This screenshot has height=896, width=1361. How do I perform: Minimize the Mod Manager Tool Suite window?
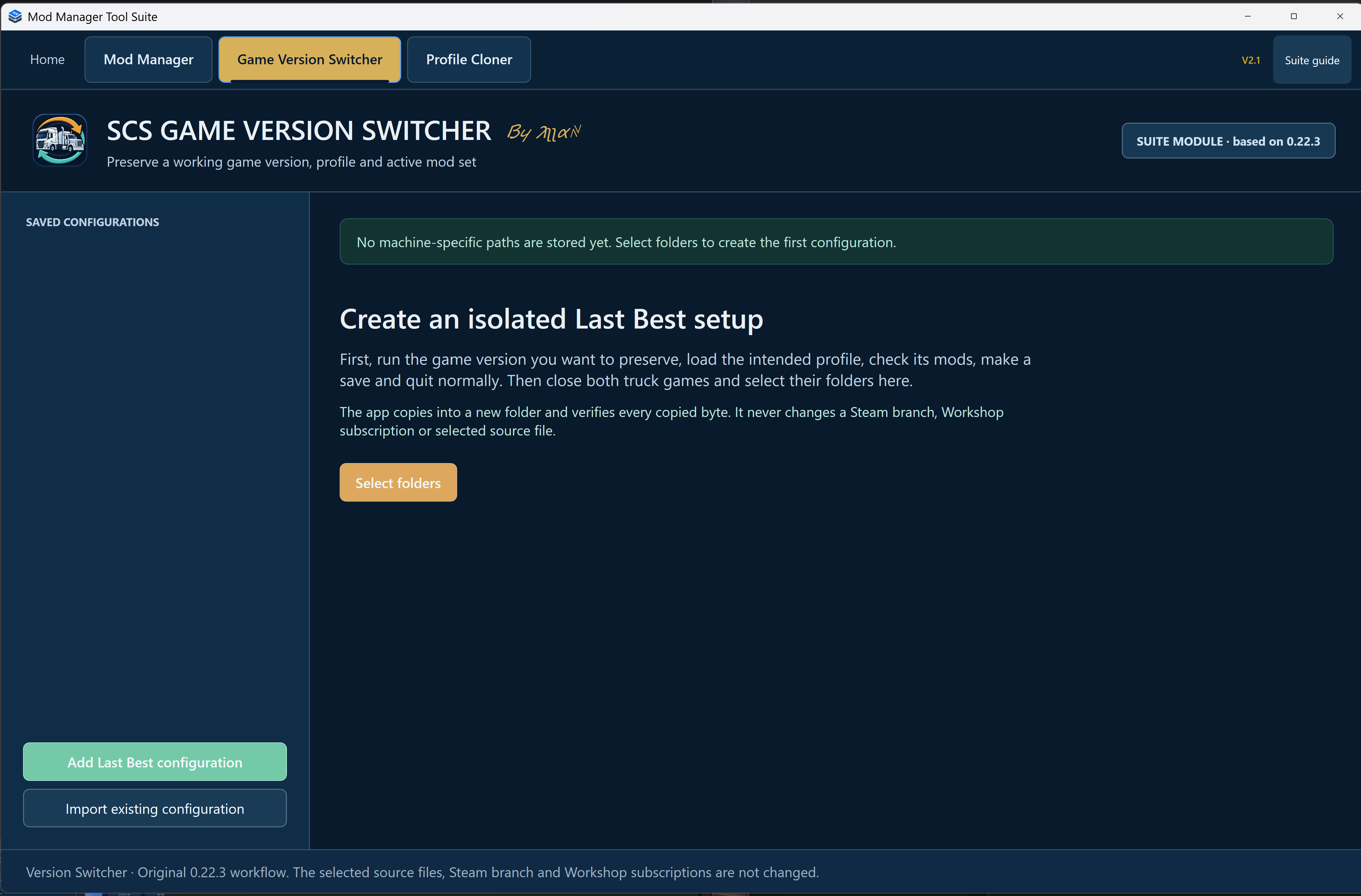[1247, 16]
